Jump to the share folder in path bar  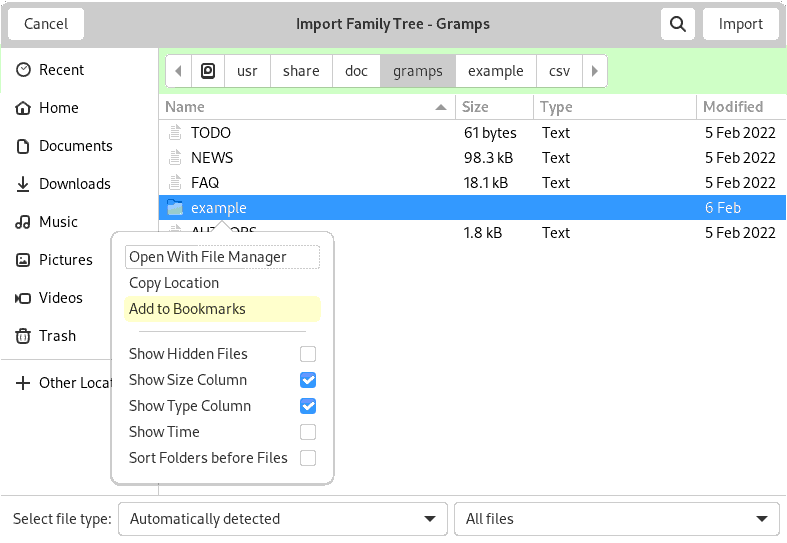[301, 71]
